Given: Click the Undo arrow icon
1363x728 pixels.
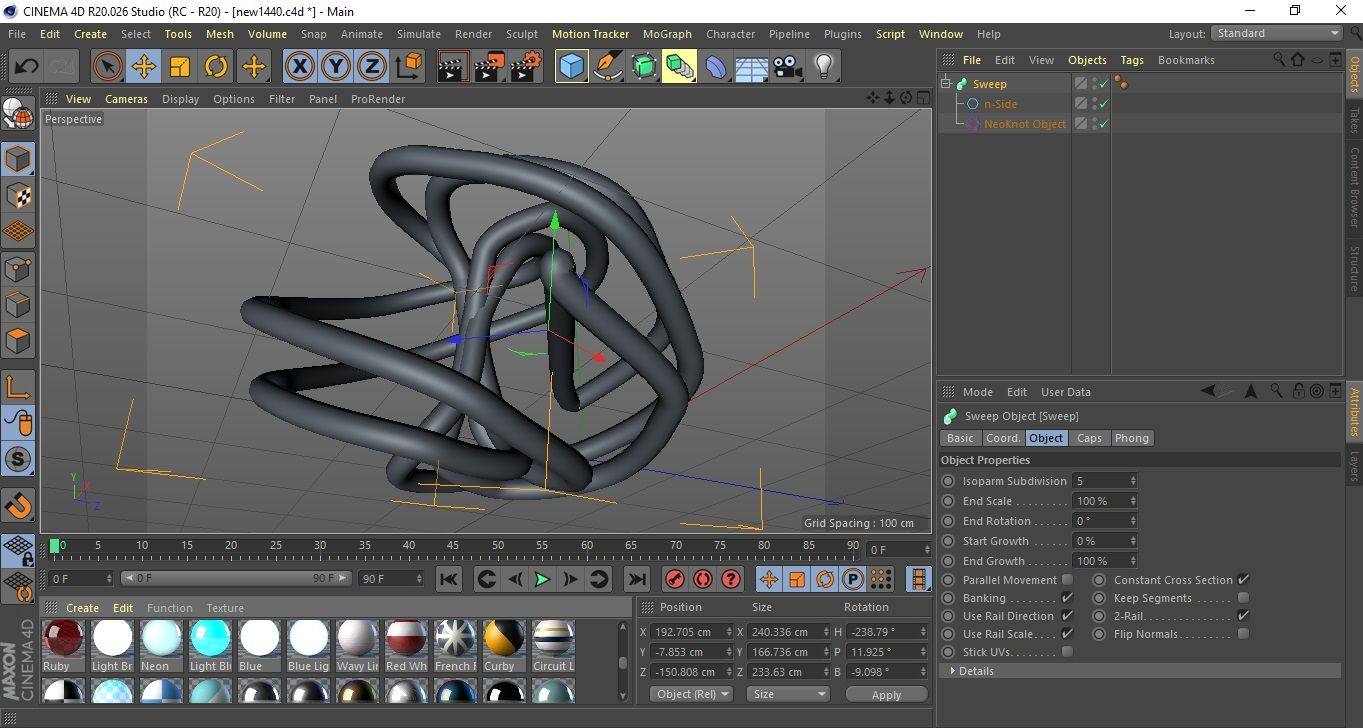Looking at the screenshot, I should point(27,67).
